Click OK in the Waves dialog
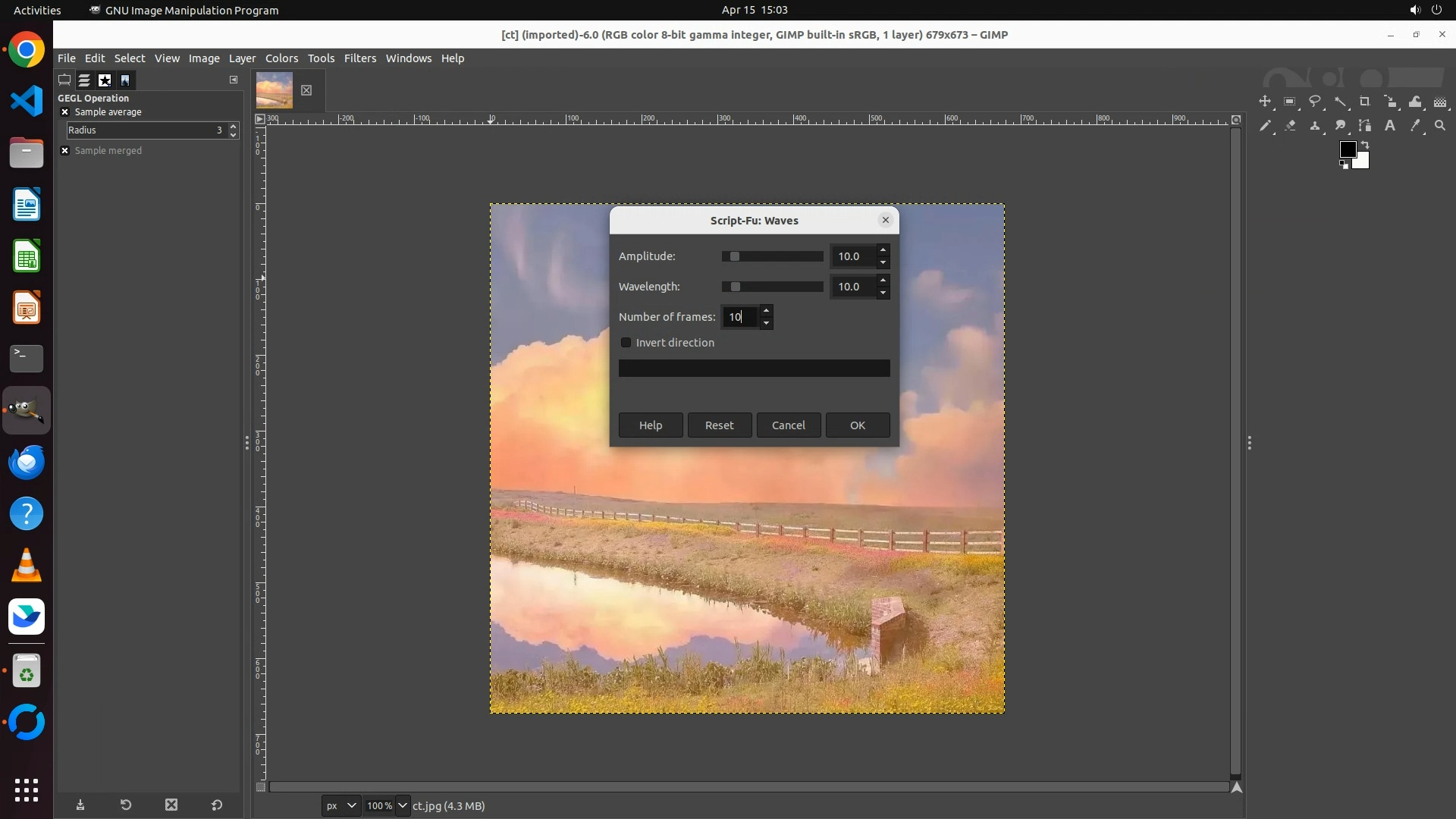Screen dimensions: 1456x819 (857, 425)
